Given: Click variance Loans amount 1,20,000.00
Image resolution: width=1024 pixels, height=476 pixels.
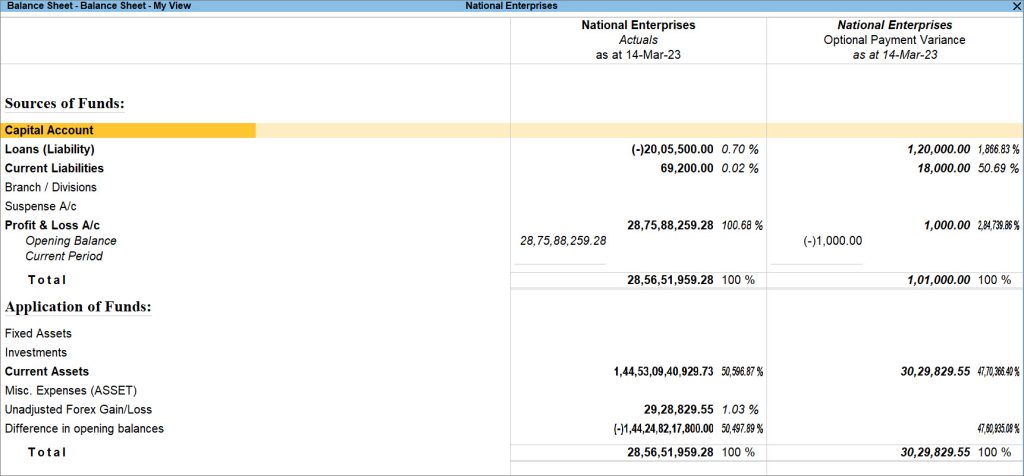Looking at the screenshot, I should pos(938,149).
